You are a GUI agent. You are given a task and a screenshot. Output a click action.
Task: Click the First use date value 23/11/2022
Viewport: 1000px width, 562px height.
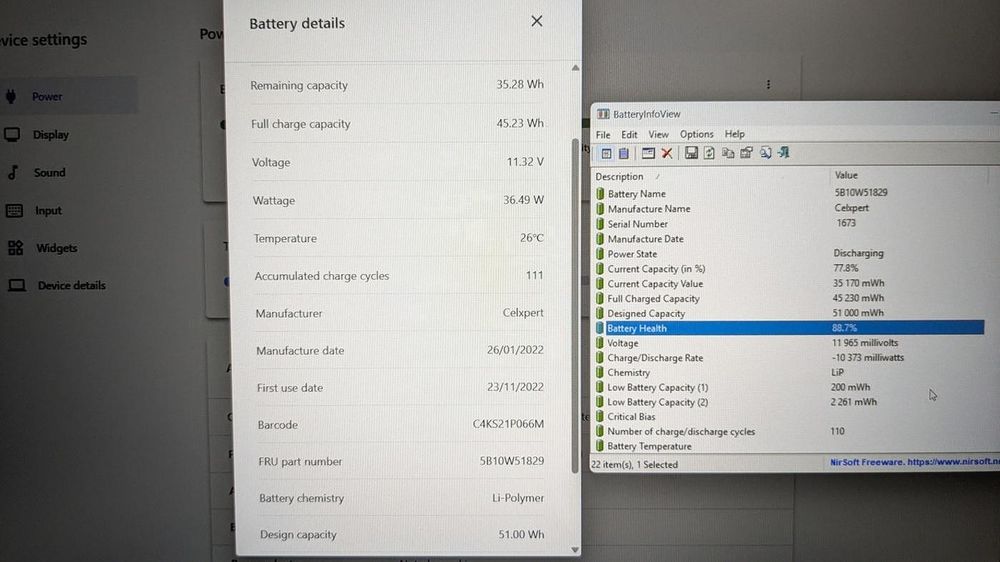pos(515,387)
